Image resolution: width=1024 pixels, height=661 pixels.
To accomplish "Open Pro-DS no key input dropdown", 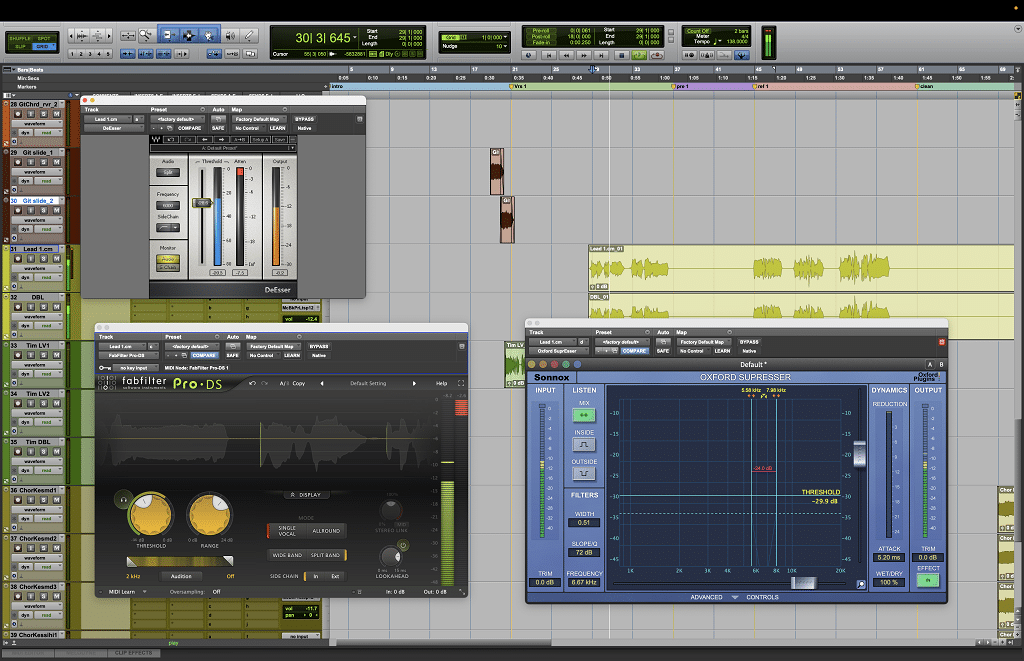I will click(136, 368).
